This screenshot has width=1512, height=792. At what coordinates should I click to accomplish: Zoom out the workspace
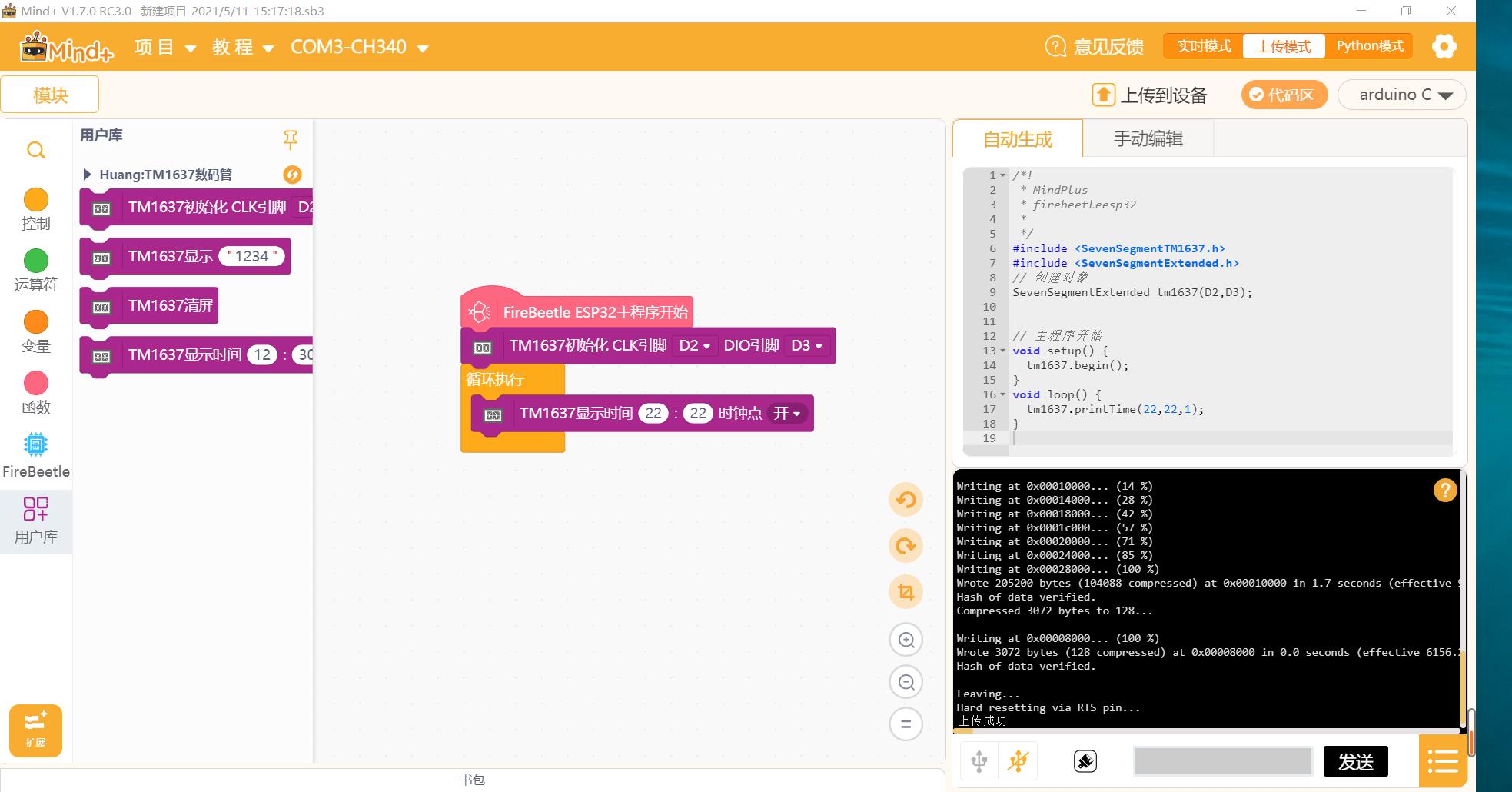(x=906, y=682)
